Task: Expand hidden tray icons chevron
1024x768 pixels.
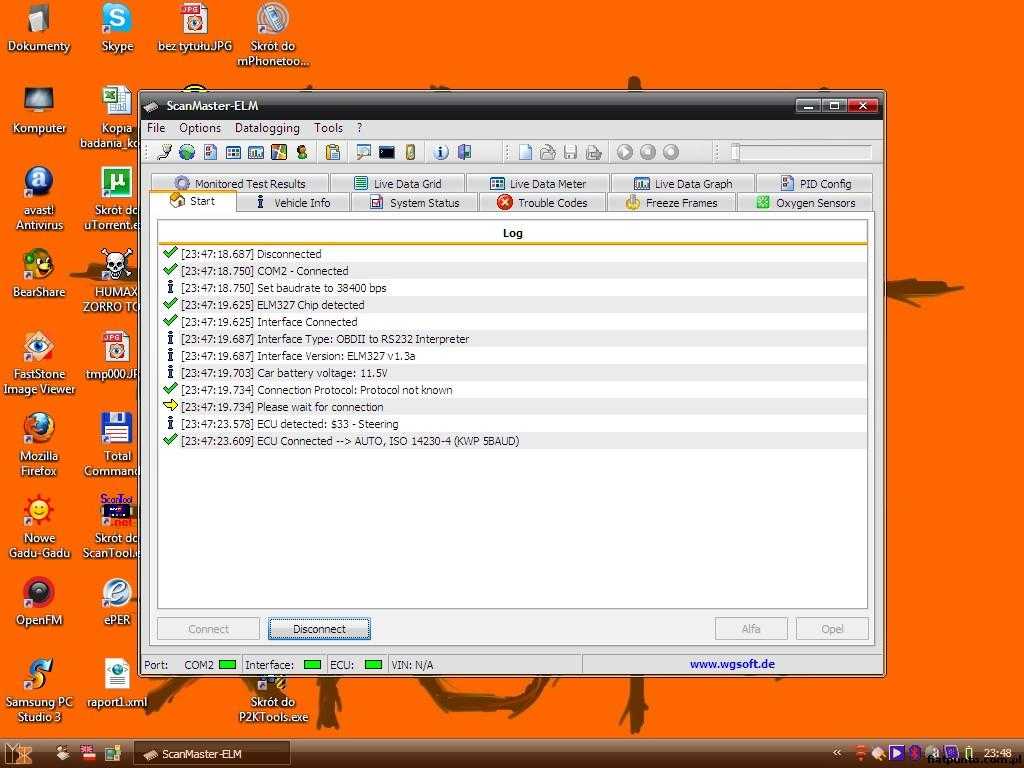Action: coord(837,753)
